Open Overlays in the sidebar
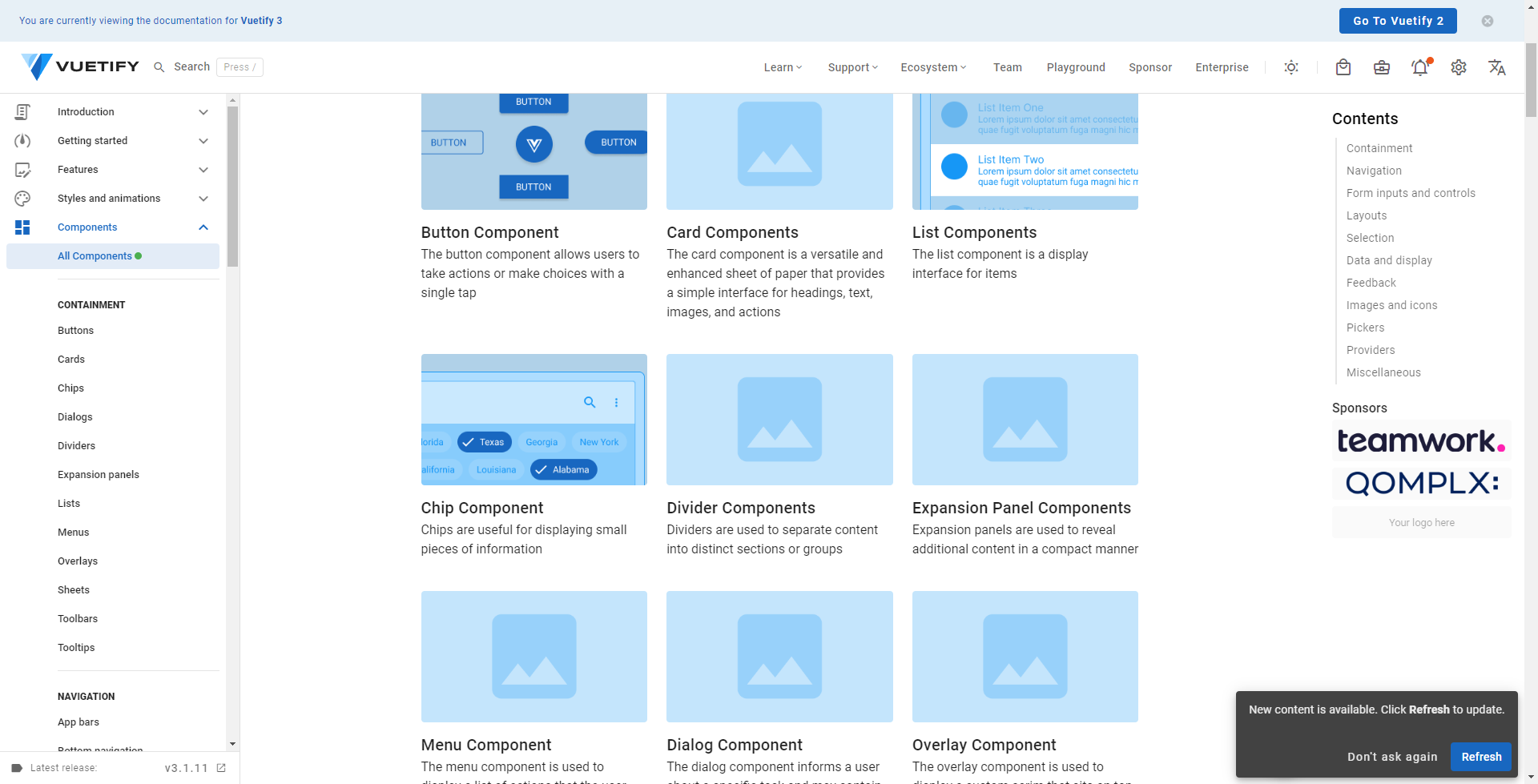 [78, 561]
